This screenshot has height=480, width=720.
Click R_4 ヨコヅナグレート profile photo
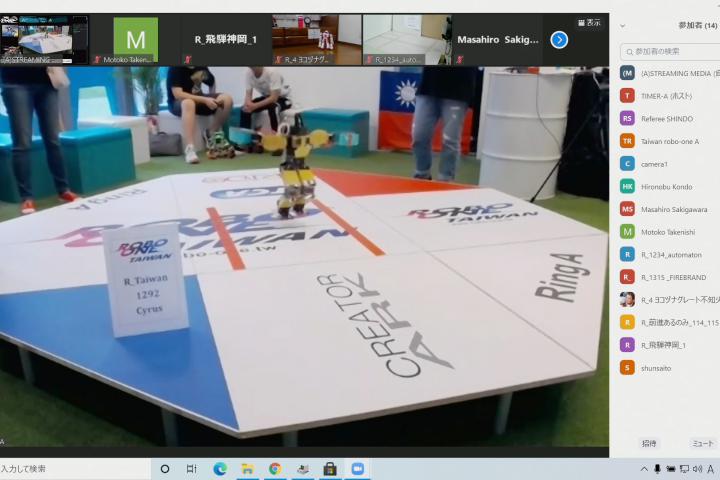[x=627, y=299]
